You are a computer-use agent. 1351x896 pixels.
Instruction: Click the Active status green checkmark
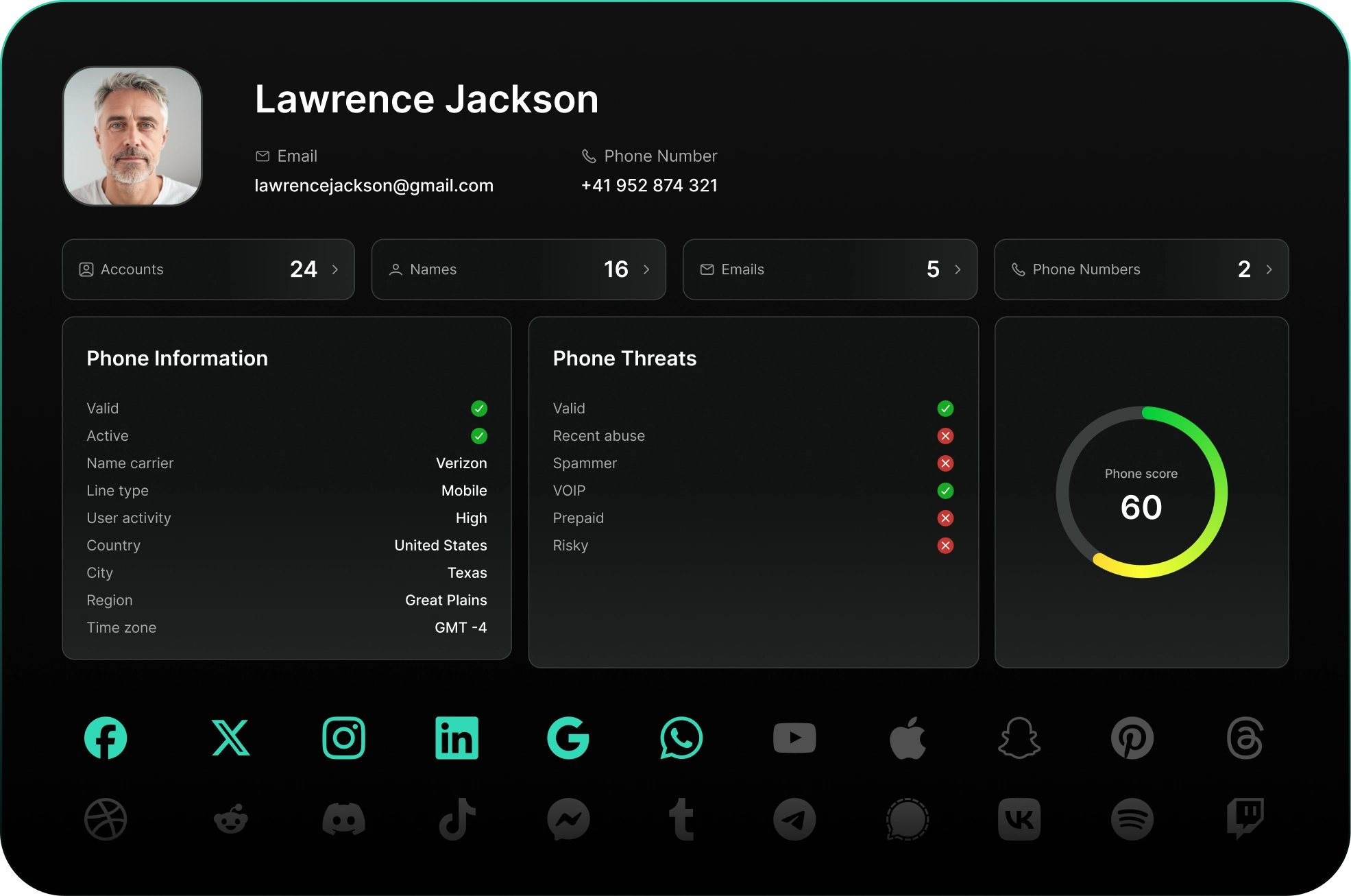pyautogui.click(x=479, y=436)
